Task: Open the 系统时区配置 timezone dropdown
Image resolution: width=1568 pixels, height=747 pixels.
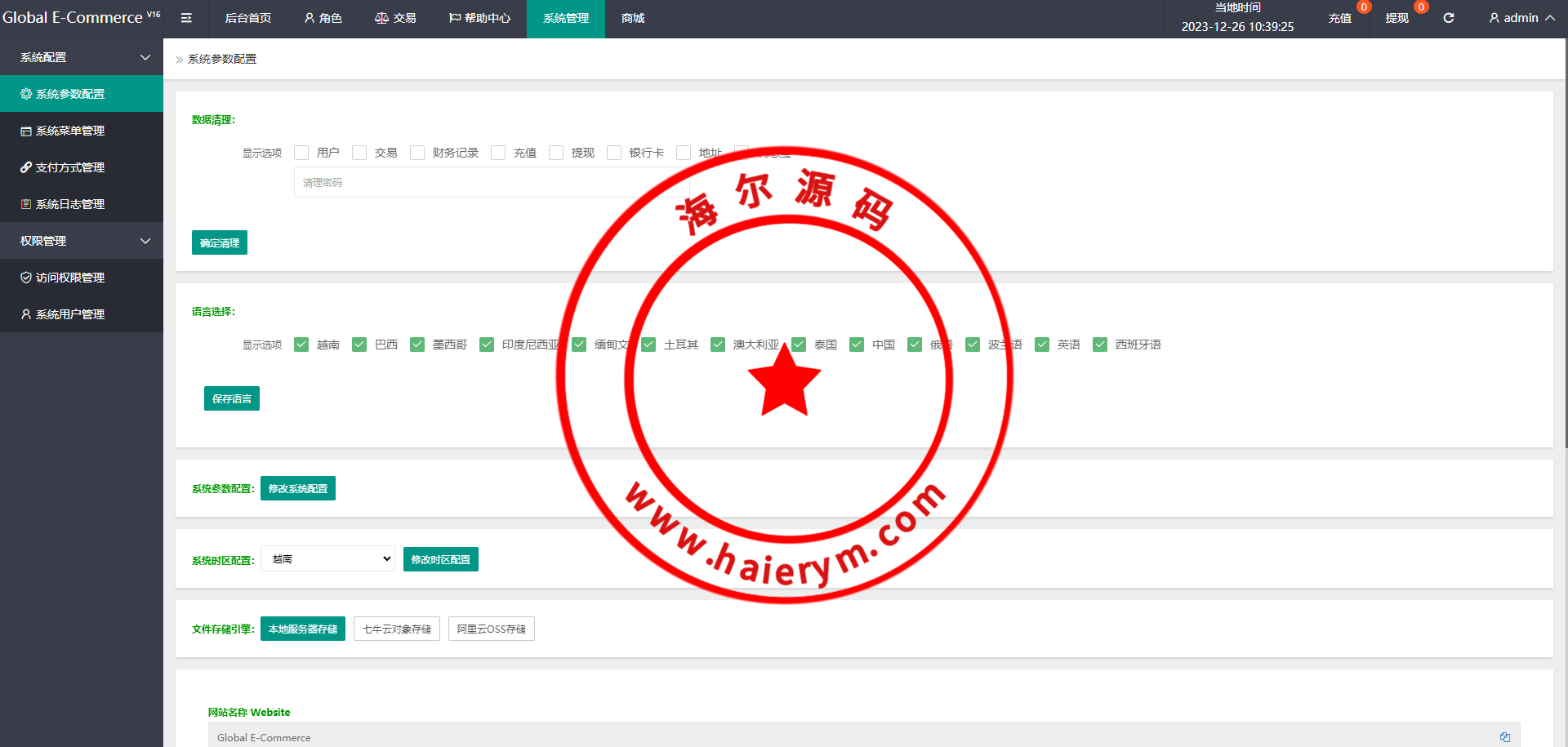Action: point(327,559)
